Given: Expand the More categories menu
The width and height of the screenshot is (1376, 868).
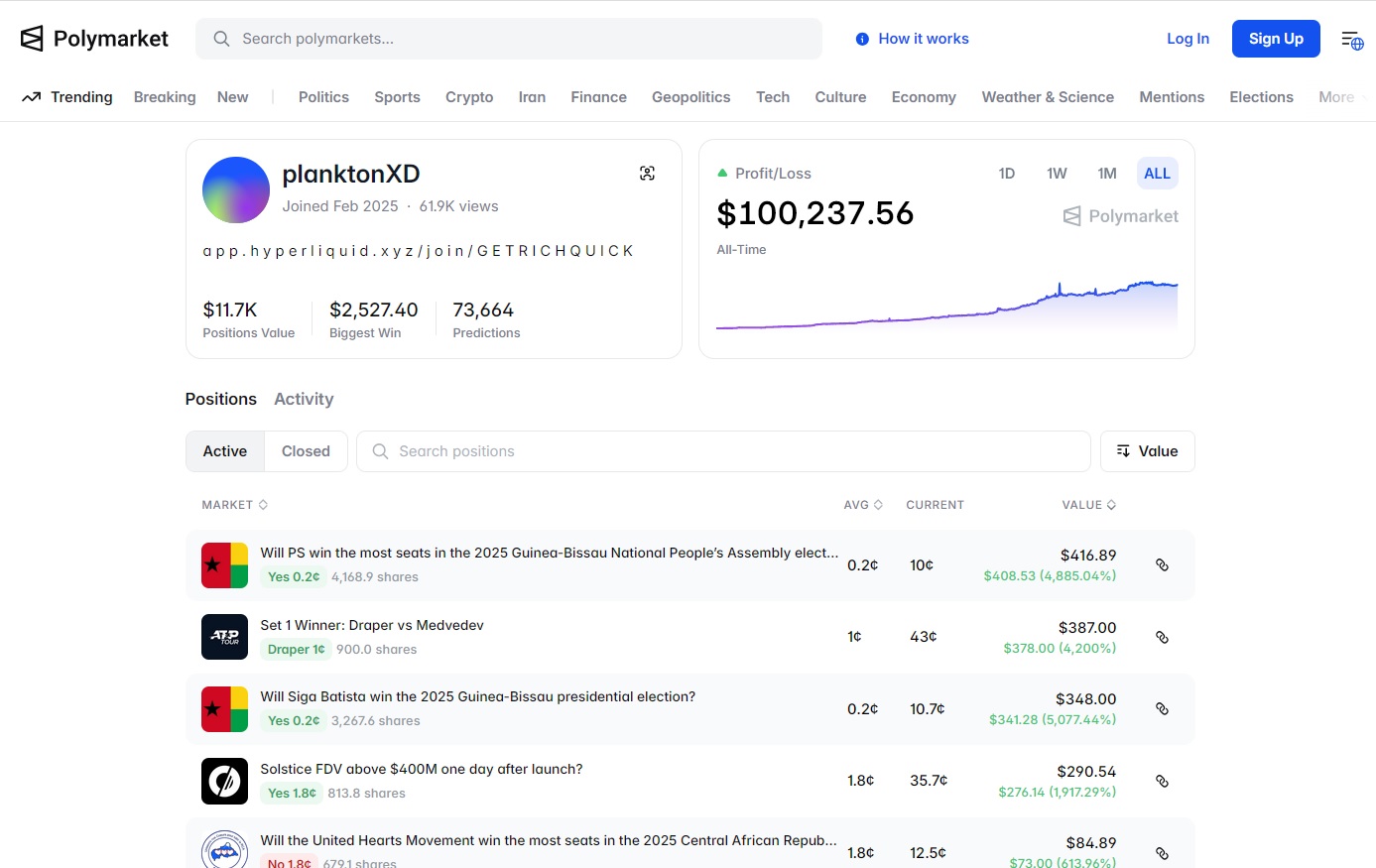Looking at the screenshot, I should pos(1341,97).
